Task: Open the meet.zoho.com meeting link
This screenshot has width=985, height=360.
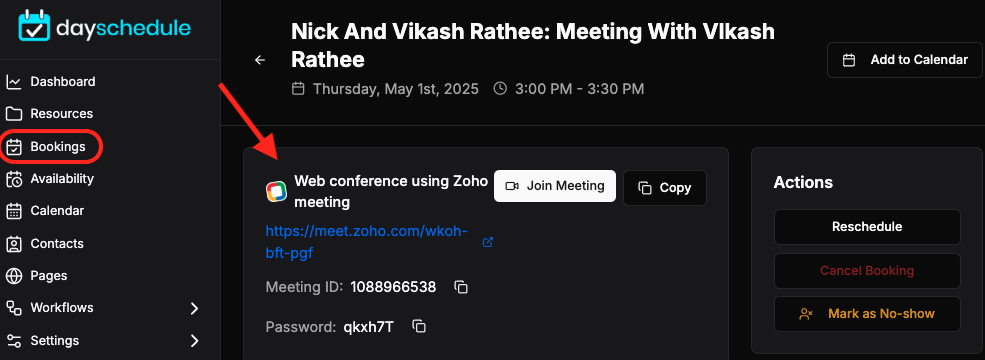Action: 366,242
